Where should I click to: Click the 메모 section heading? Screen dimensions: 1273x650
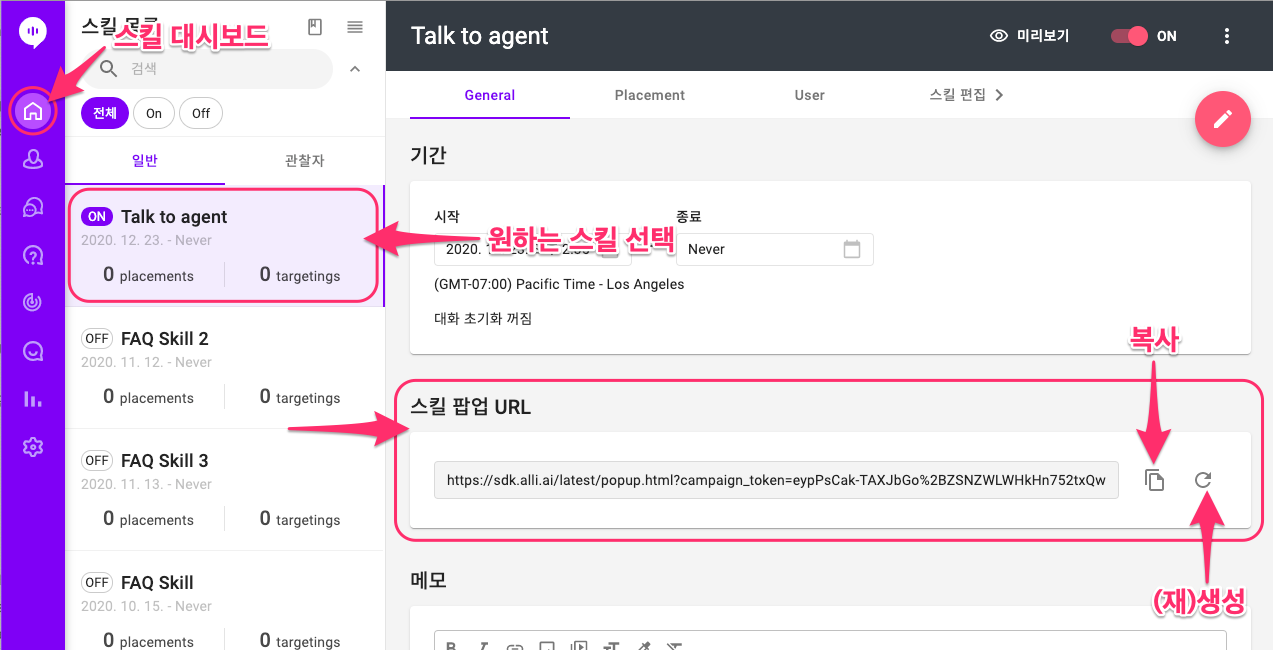pos(428,580)
